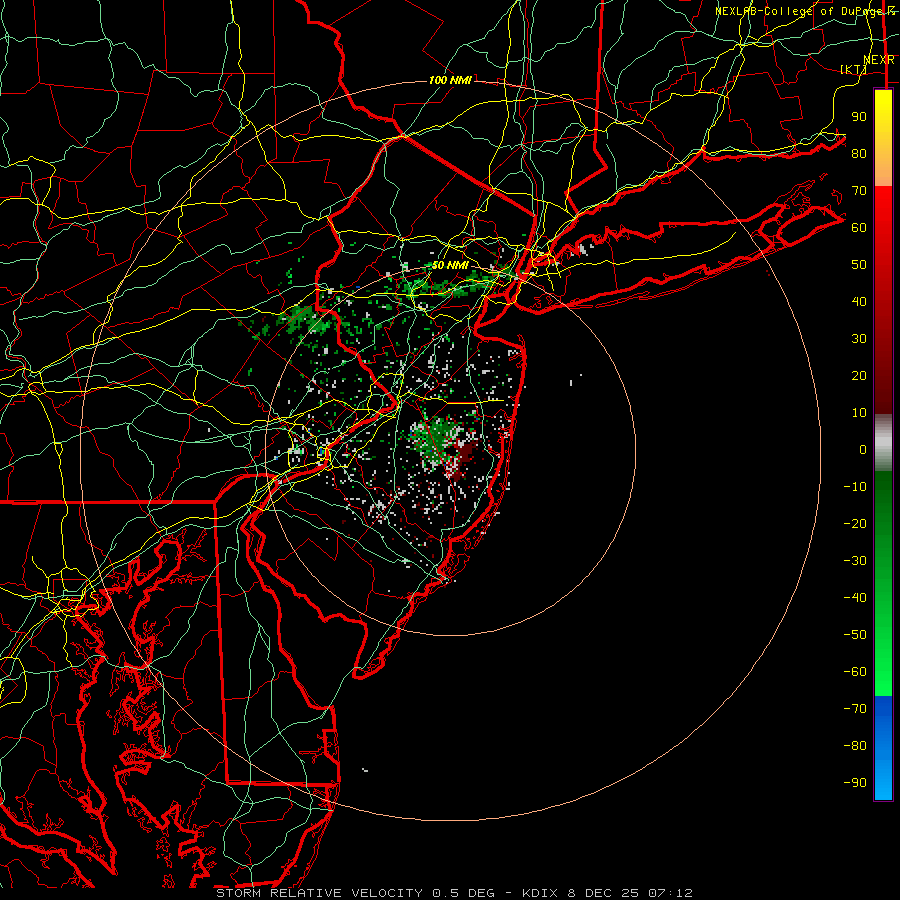Image resolution: width=900 pixels, height=900 pixels.
Task: Click the "80" velocity scale value
Action: 859,153
